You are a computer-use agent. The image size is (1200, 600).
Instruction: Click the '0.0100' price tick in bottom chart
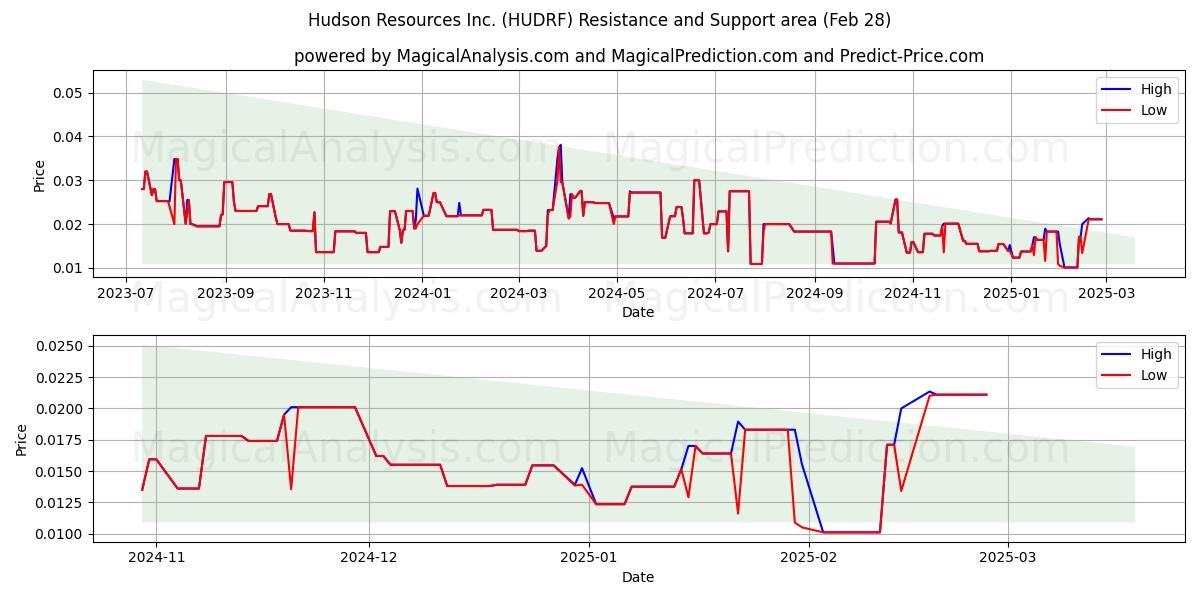coord(60,534)
